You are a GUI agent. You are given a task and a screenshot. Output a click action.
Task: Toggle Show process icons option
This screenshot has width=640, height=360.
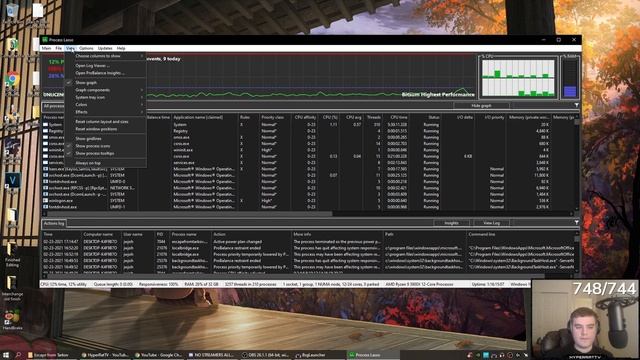pos(106,146)
